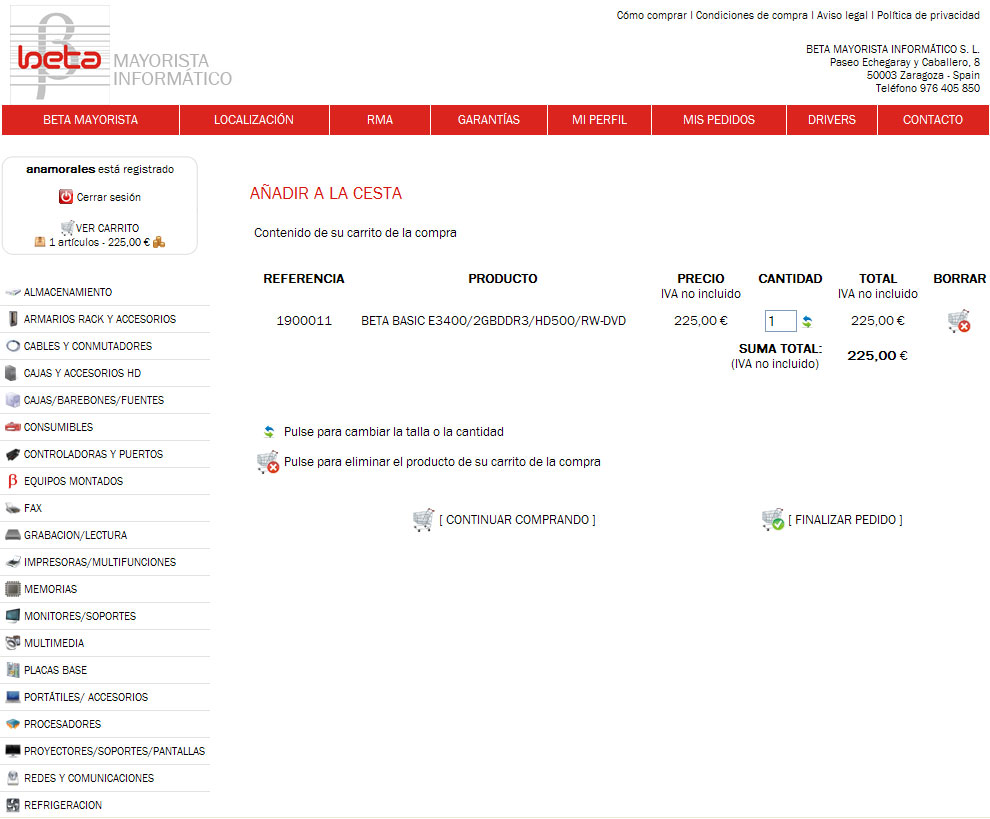990x819 pixels.
Task: Open the GARANTÍAS menu item
Action: (489, 120)
